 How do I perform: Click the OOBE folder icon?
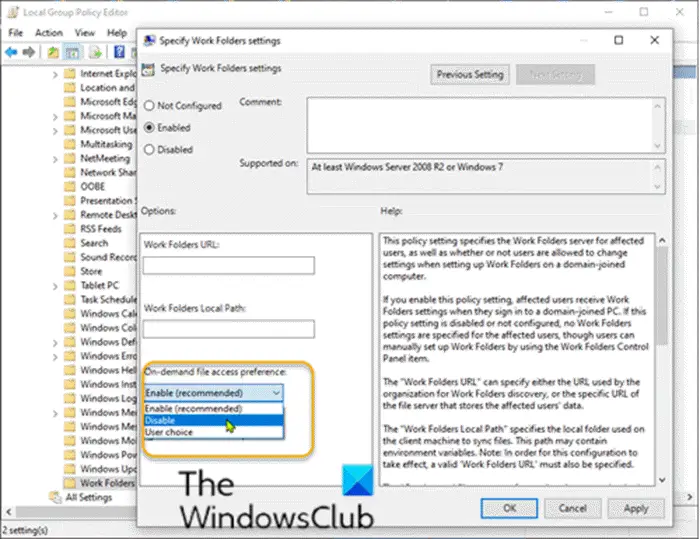click(70, 186)
